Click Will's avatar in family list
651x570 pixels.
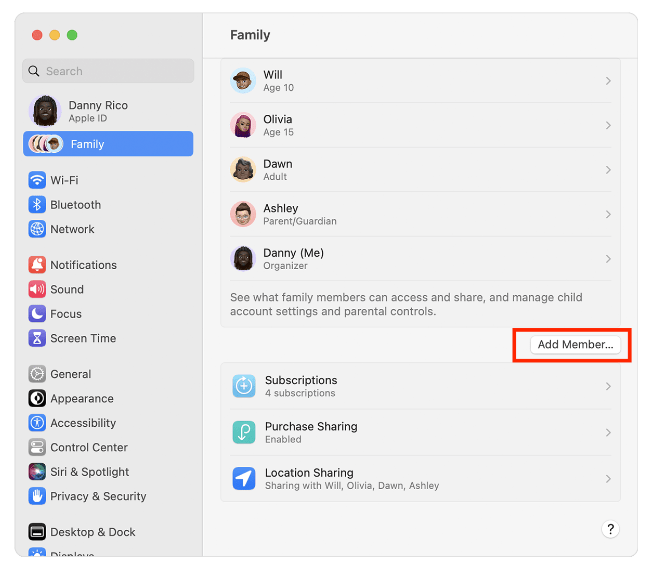tap(243, 81)
